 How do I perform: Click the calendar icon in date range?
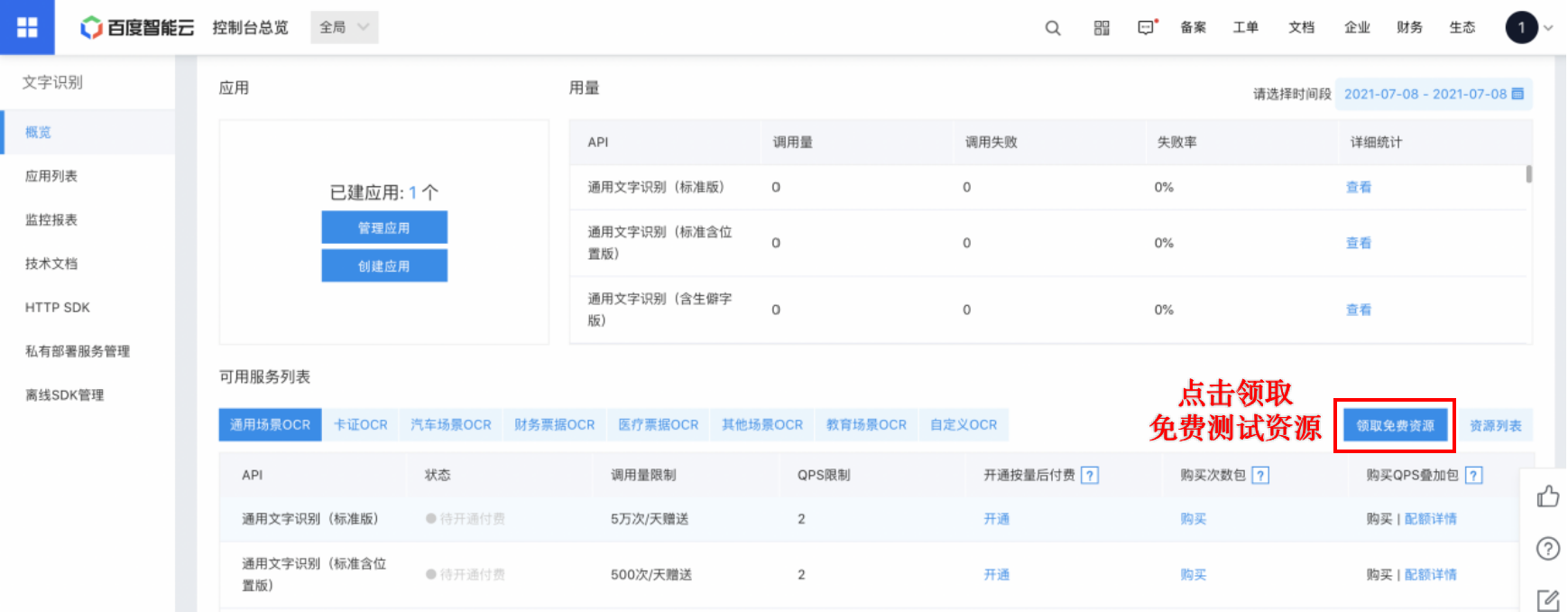[1517, 94]
